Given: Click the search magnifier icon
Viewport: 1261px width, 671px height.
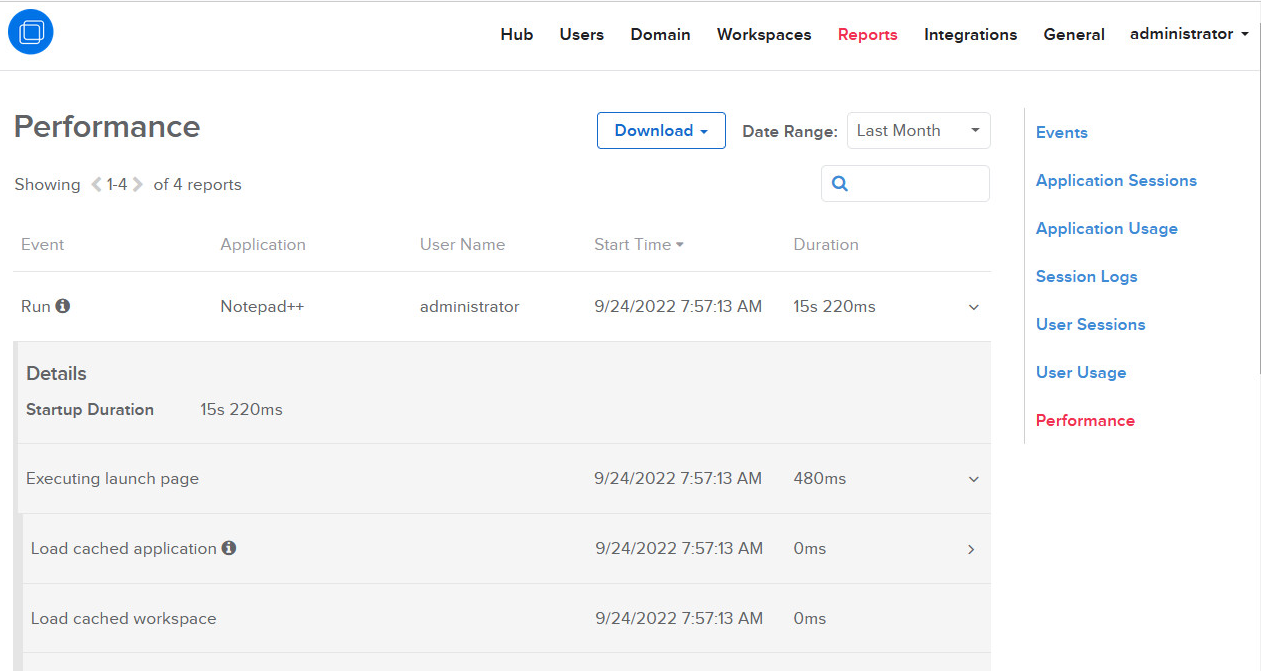Looking at the screenshot, I should pos(840,184).
